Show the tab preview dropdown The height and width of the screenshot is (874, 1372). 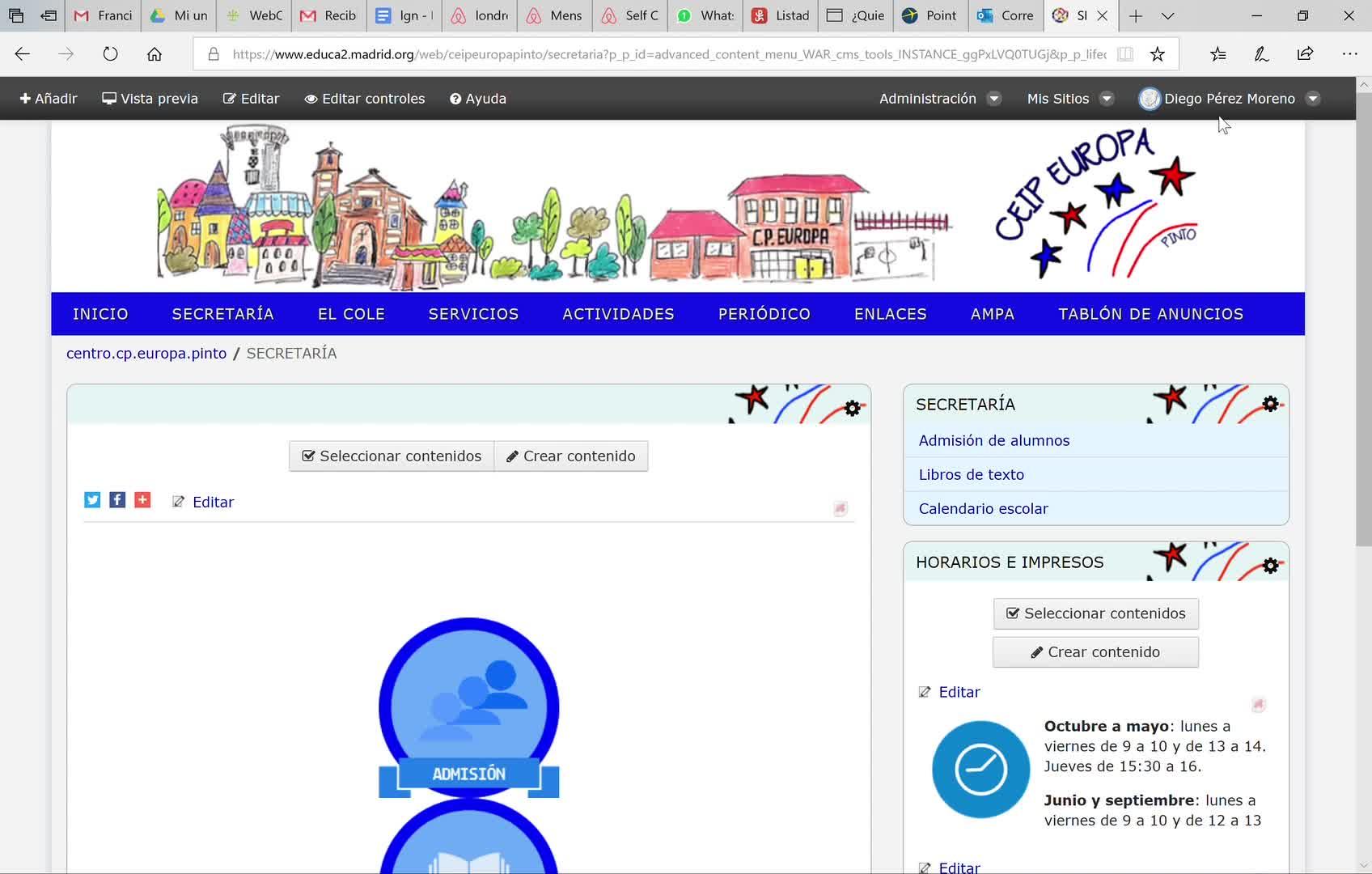point(1167,15)
